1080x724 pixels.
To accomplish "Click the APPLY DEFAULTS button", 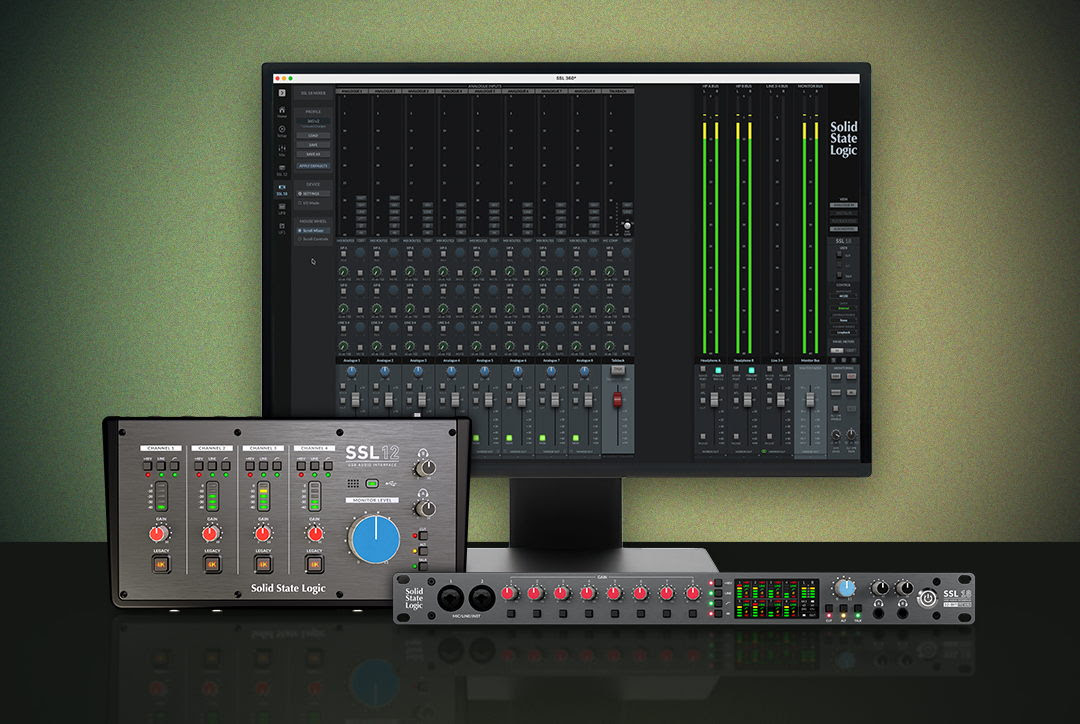I will pos(314,164).
